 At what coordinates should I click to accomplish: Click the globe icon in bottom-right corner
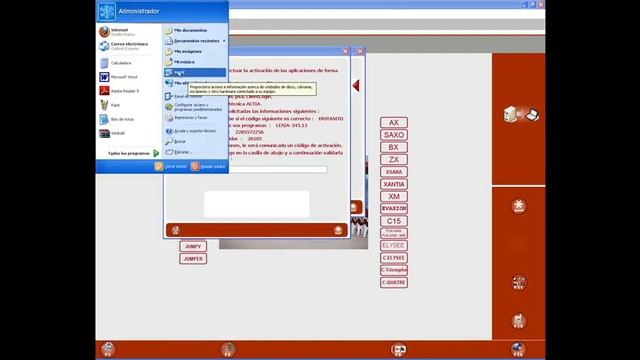(518, 349)
